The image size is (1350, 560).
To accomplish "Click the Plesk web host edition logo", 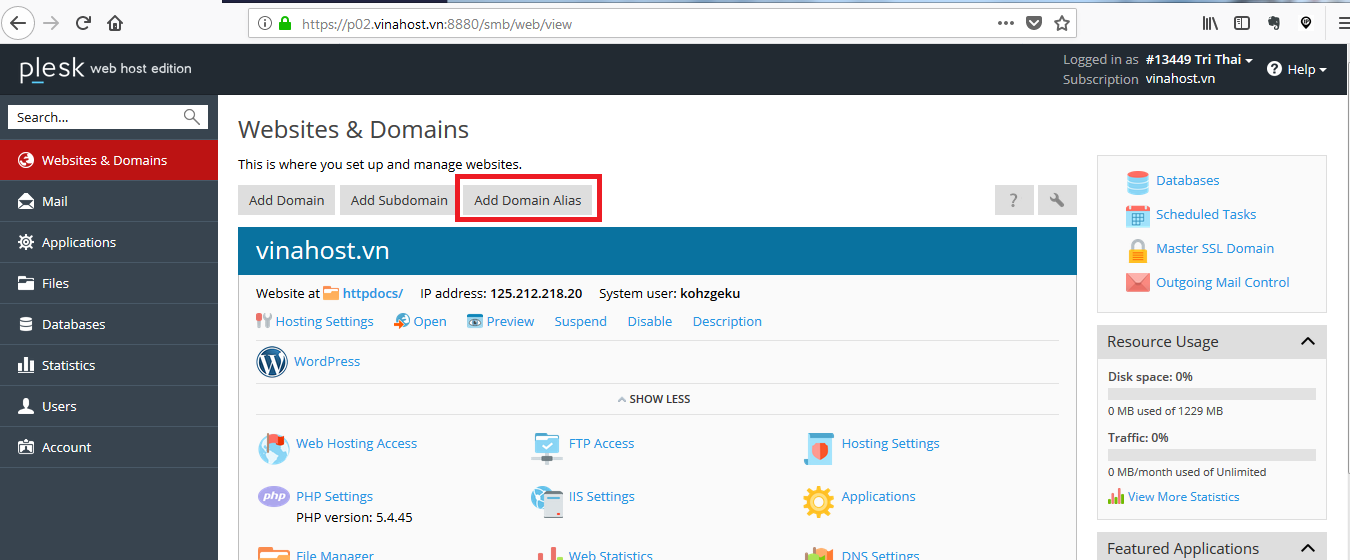I will 105,69.
